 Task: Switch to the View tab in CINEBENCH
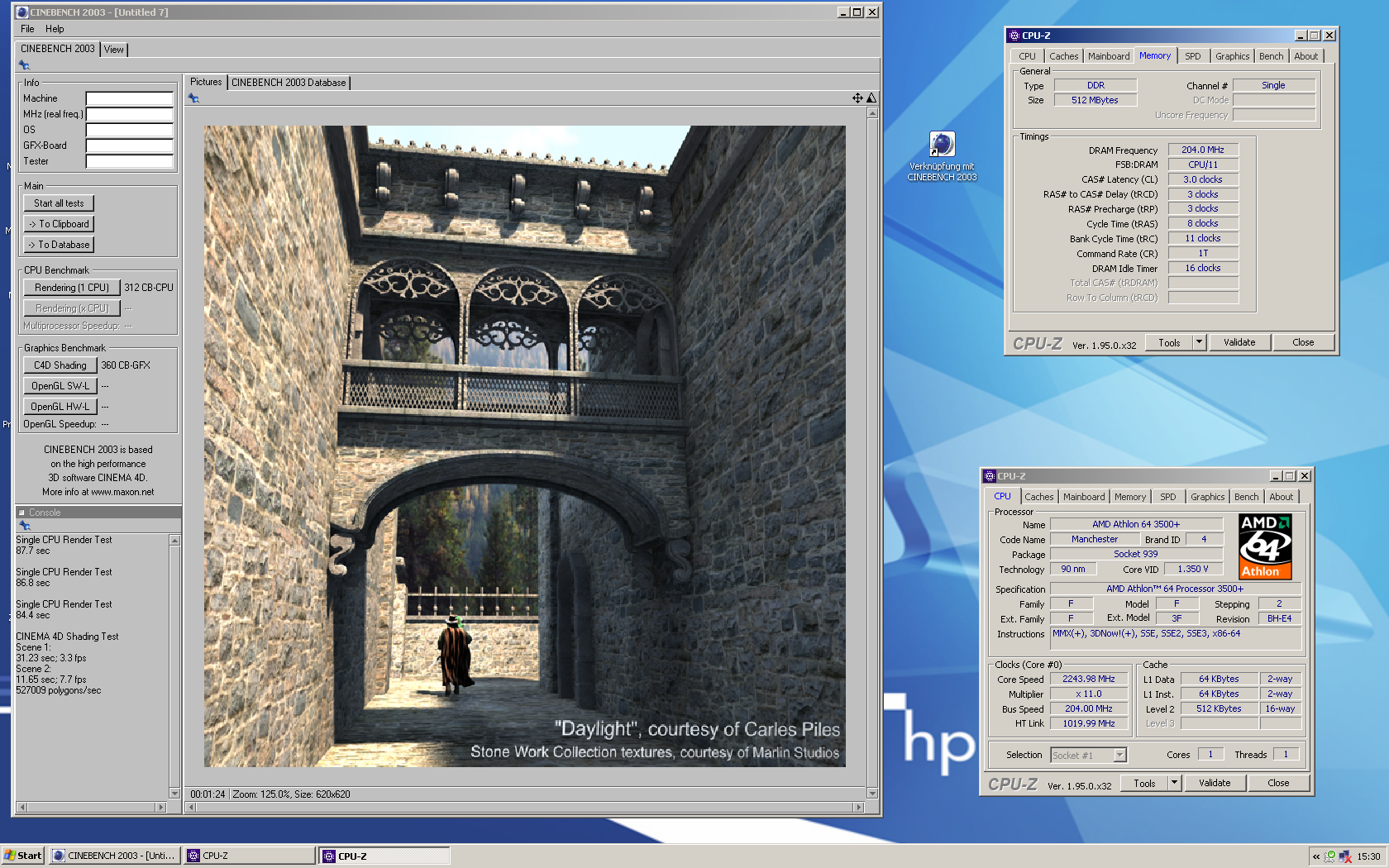(x=114, y=50)
